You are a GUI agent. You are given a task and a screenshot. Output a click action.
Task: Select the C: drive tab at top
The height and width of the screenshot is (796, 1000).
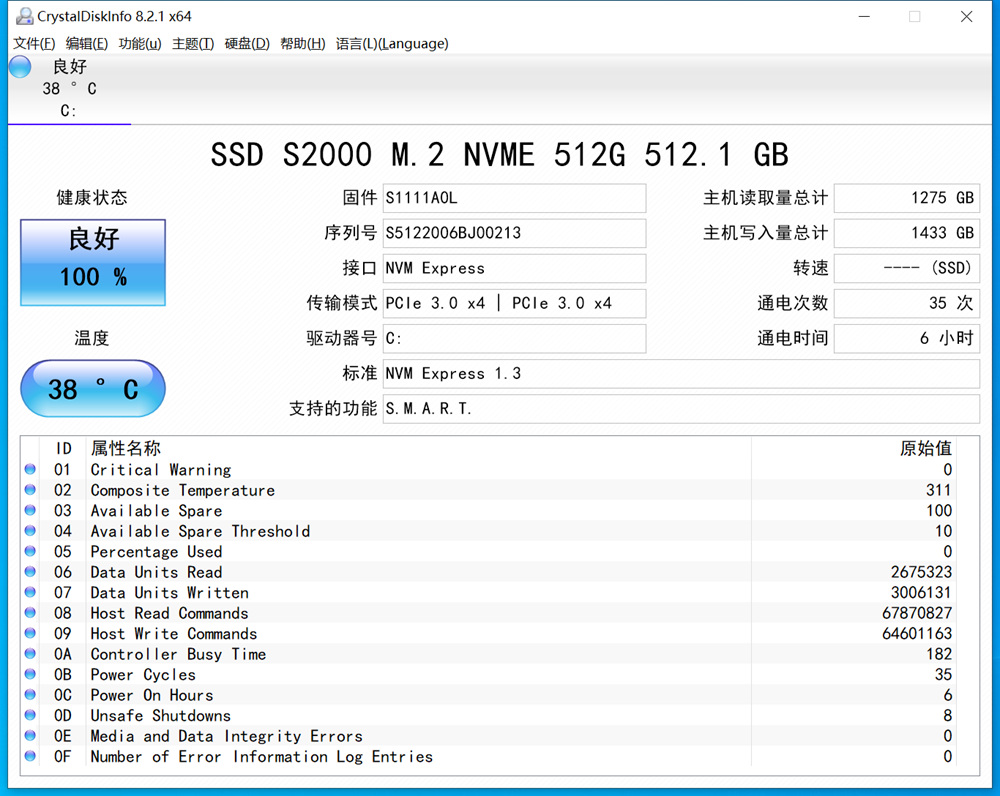click(x=69, y=89)
